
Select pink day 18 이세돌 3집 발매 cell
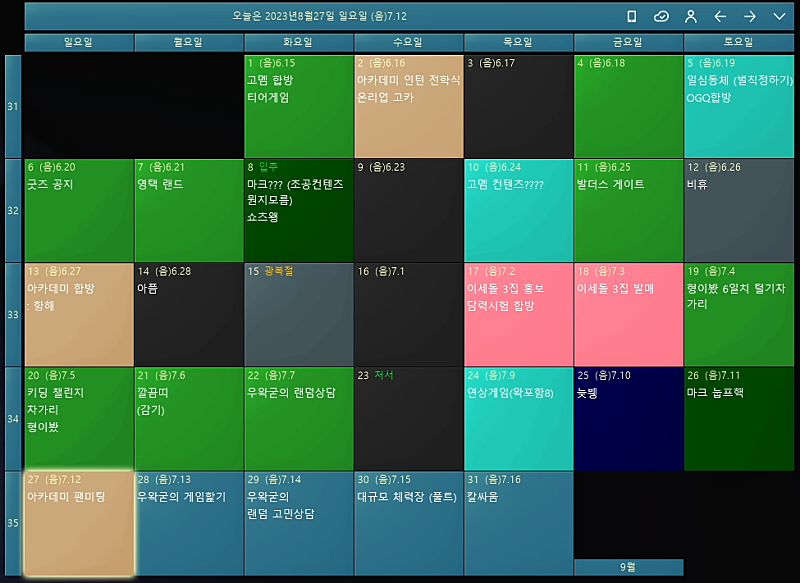point(628,315)
